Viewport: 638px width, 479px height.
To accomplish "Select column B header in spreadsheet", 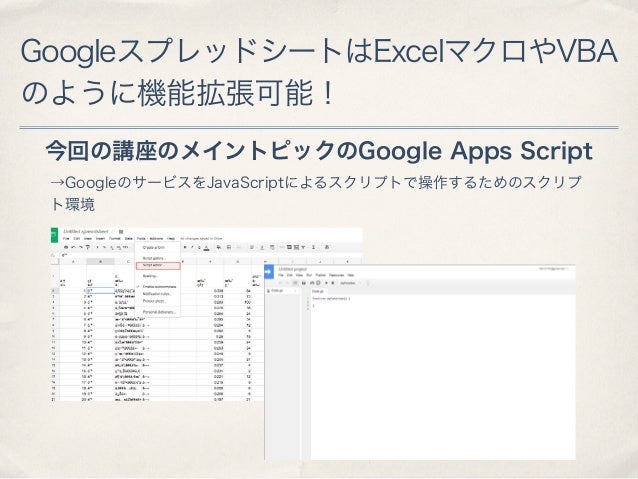I will pyautogui.click(x=101, y=262).
